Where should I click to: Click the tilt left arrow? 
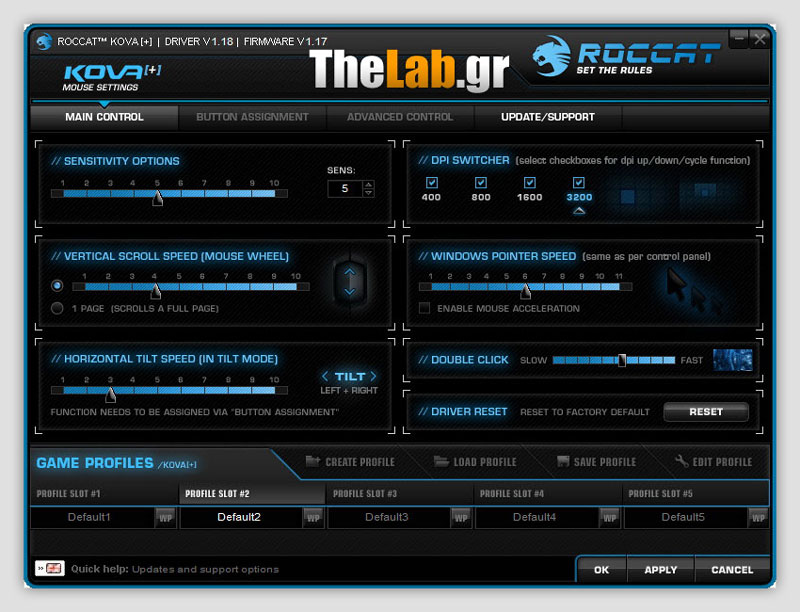pyautogui.click(x=325, y=376)
